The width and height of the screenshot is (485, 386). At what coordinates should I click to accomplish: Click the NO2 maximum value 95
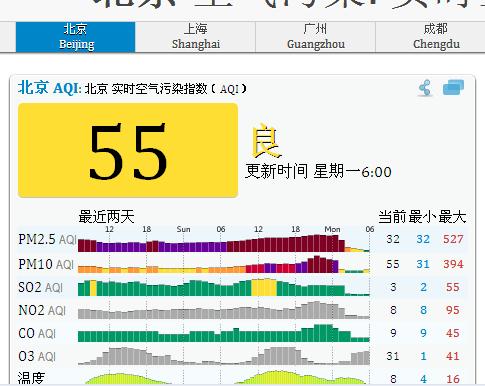(x=453, y=310)
